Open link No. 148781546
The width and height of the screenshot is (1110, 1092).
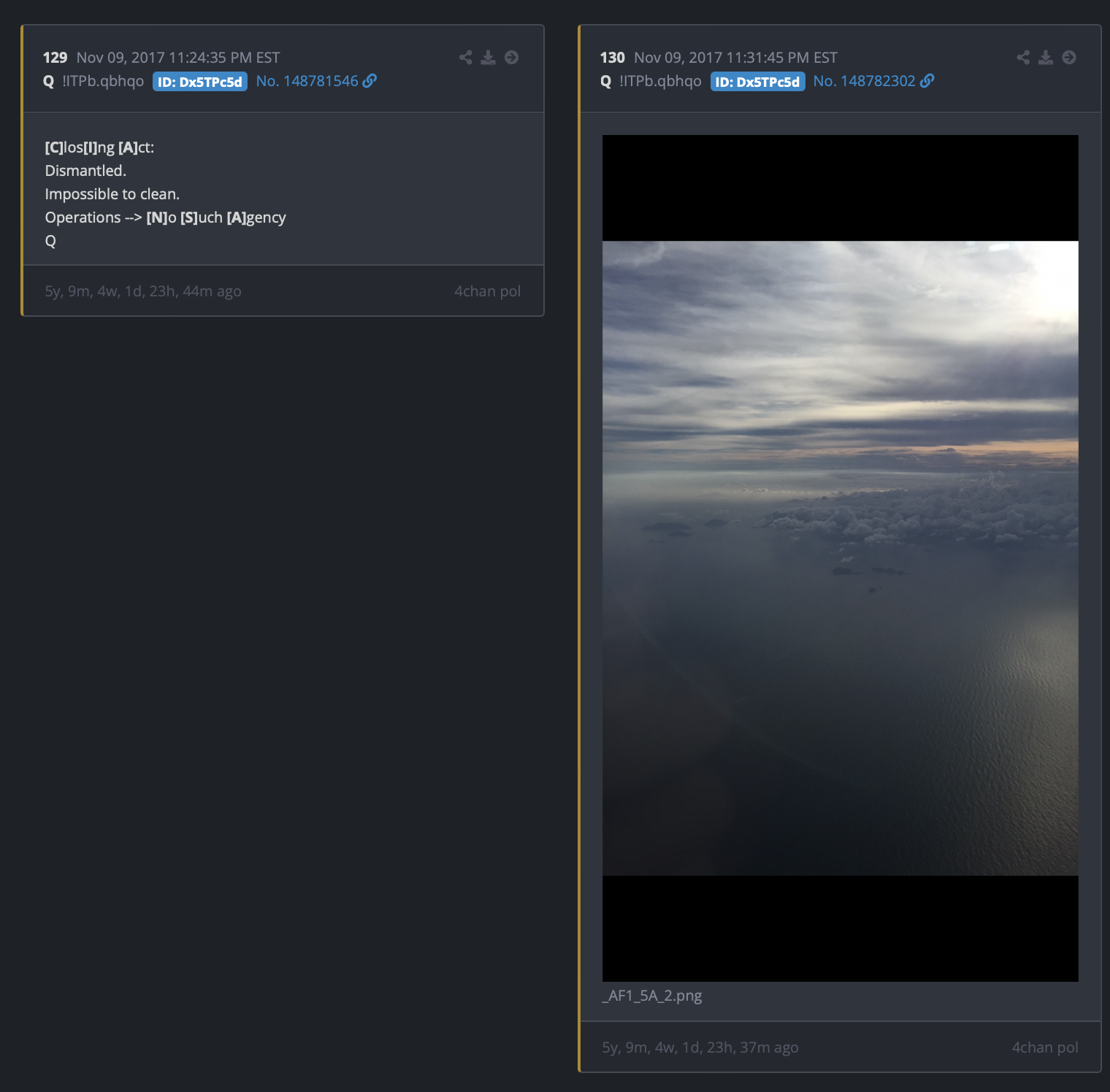[x=316, y=81]
